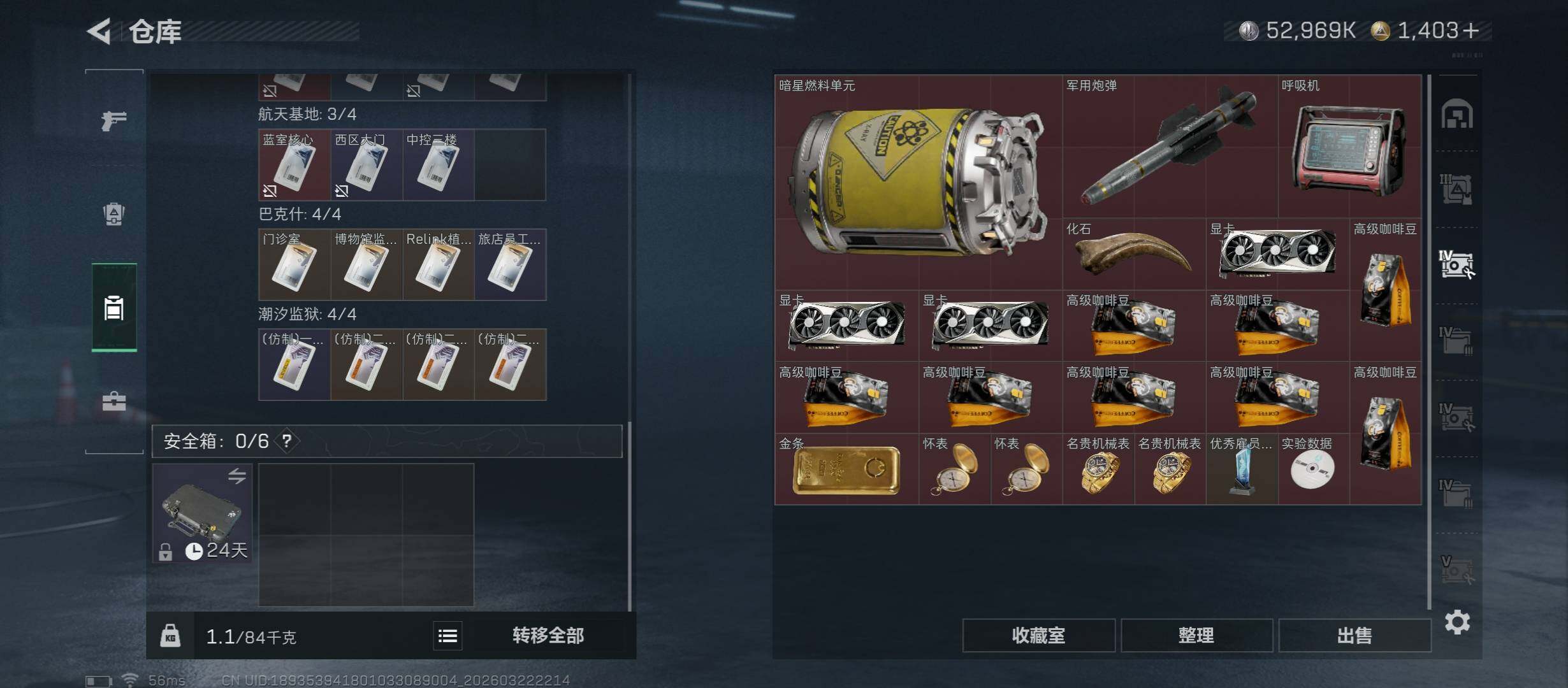Select the 蓝室核心 key card
The image size is (1568, 688).
pos(294,165)
